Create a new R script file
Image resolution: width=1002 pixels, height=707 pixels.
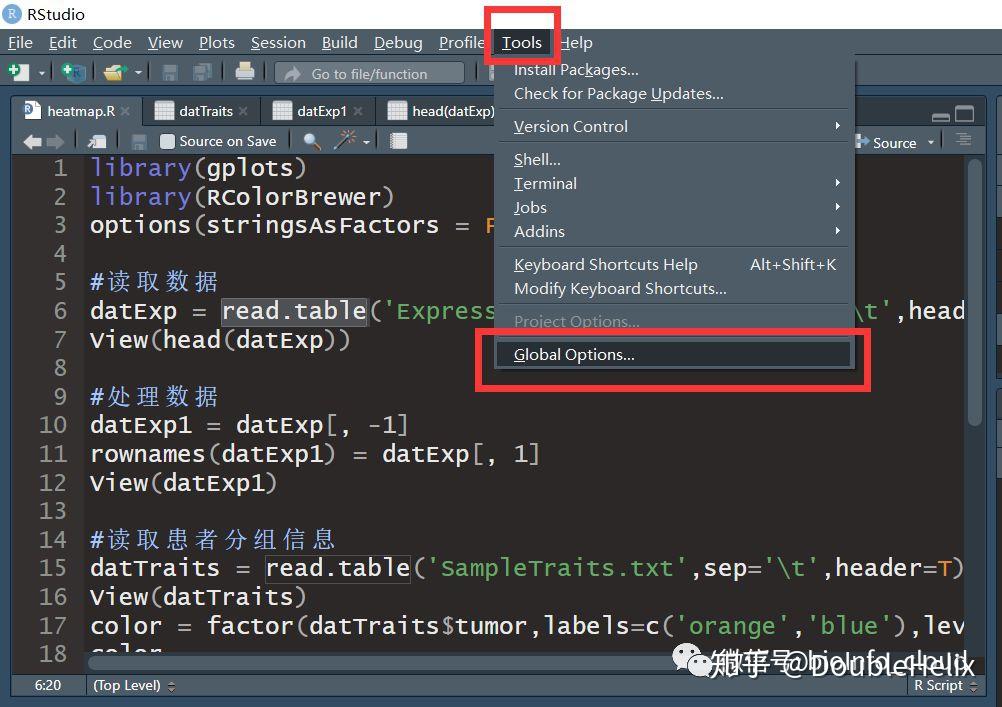(x=20, y=72)
